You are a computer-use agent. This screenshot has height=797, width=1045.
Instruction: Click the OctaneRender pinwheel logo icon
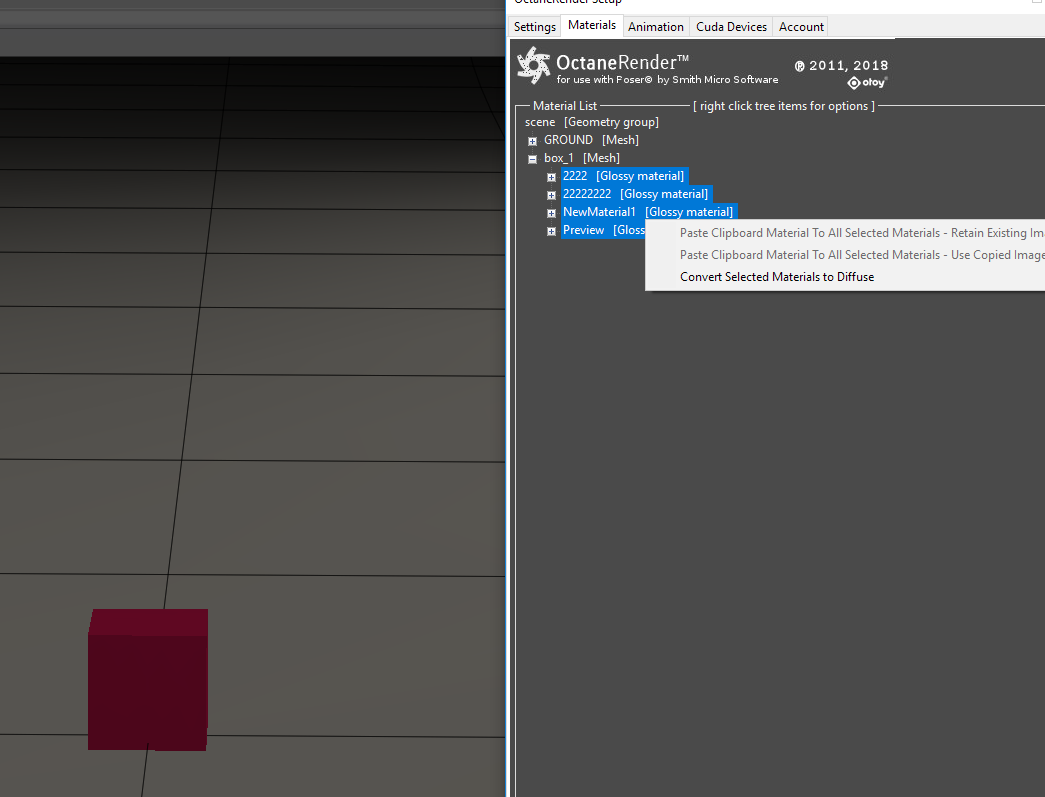[x=534, y=65]
